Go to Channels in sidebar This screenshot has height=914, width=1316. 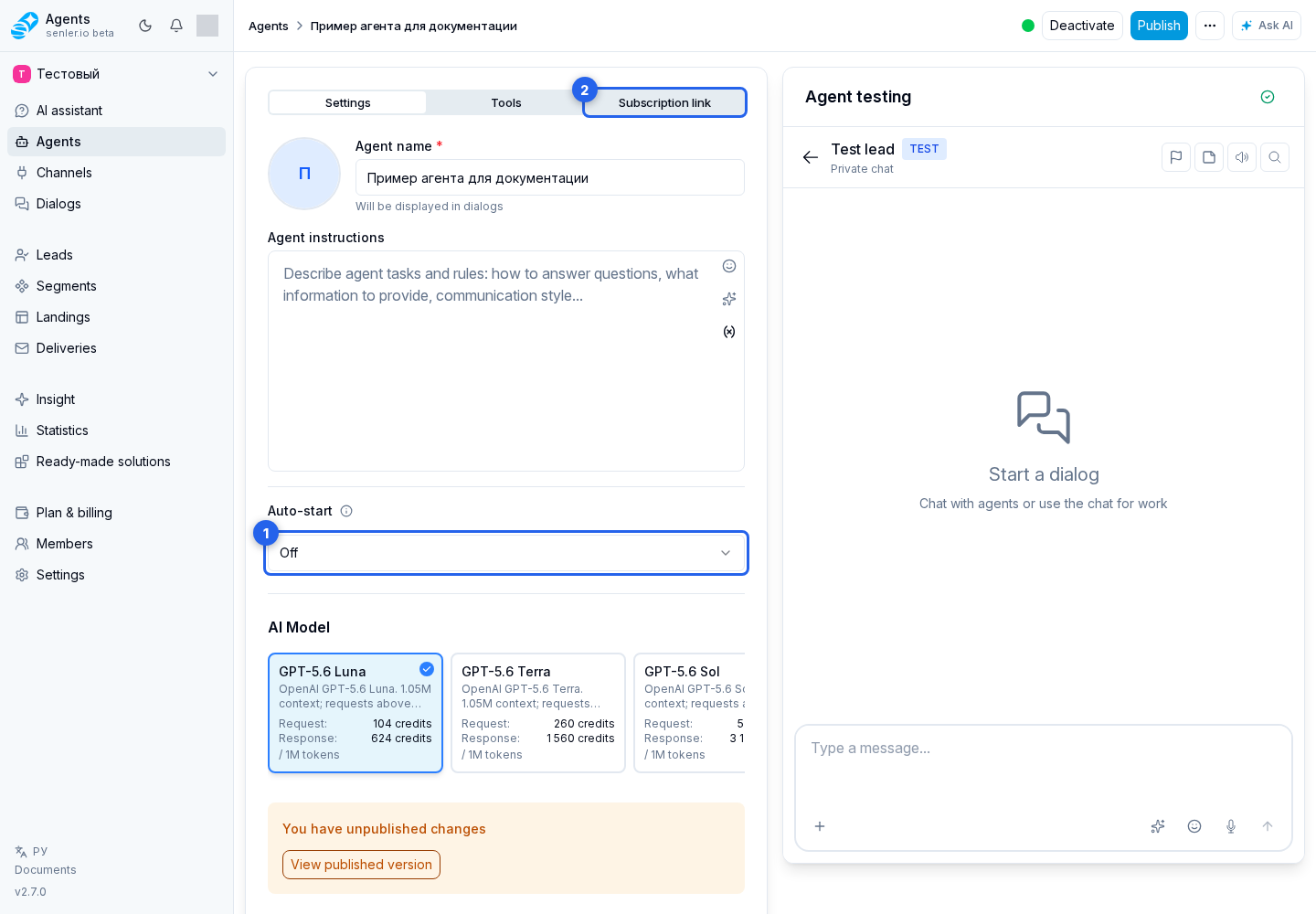click(116, 173)
